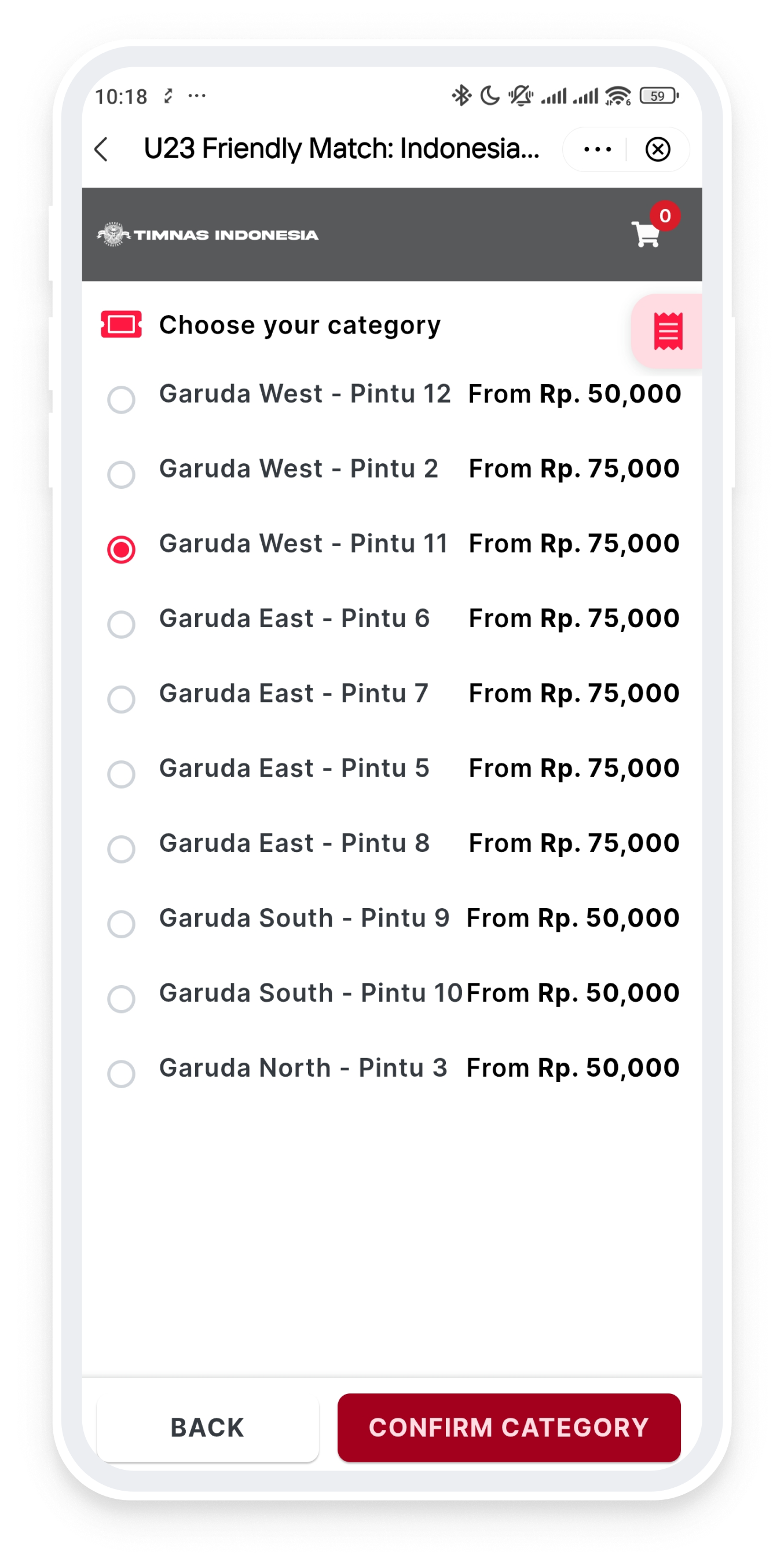Select Garuda West - Pintu 2 option
Viewport: 784px width, 1566px height.
point(122,475)
